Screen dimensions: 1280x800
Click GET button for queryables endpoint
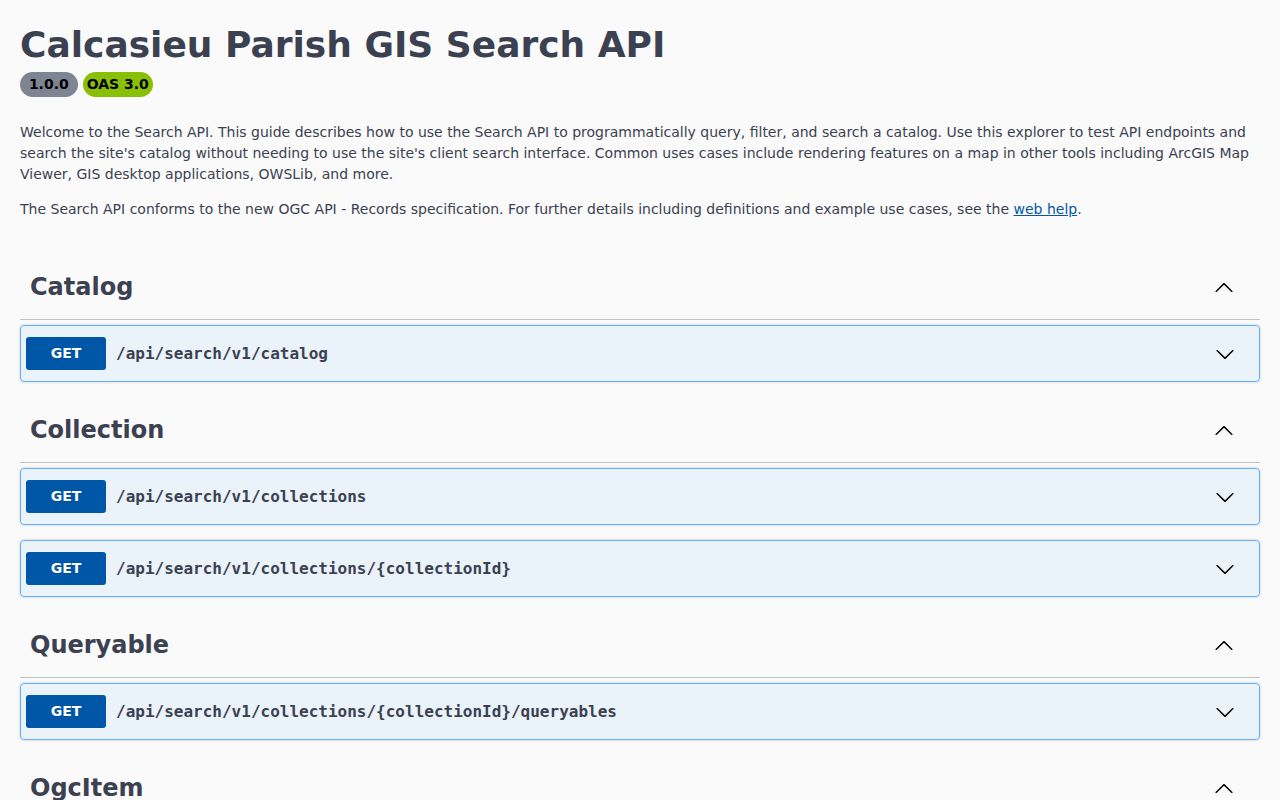click(66, 711)
